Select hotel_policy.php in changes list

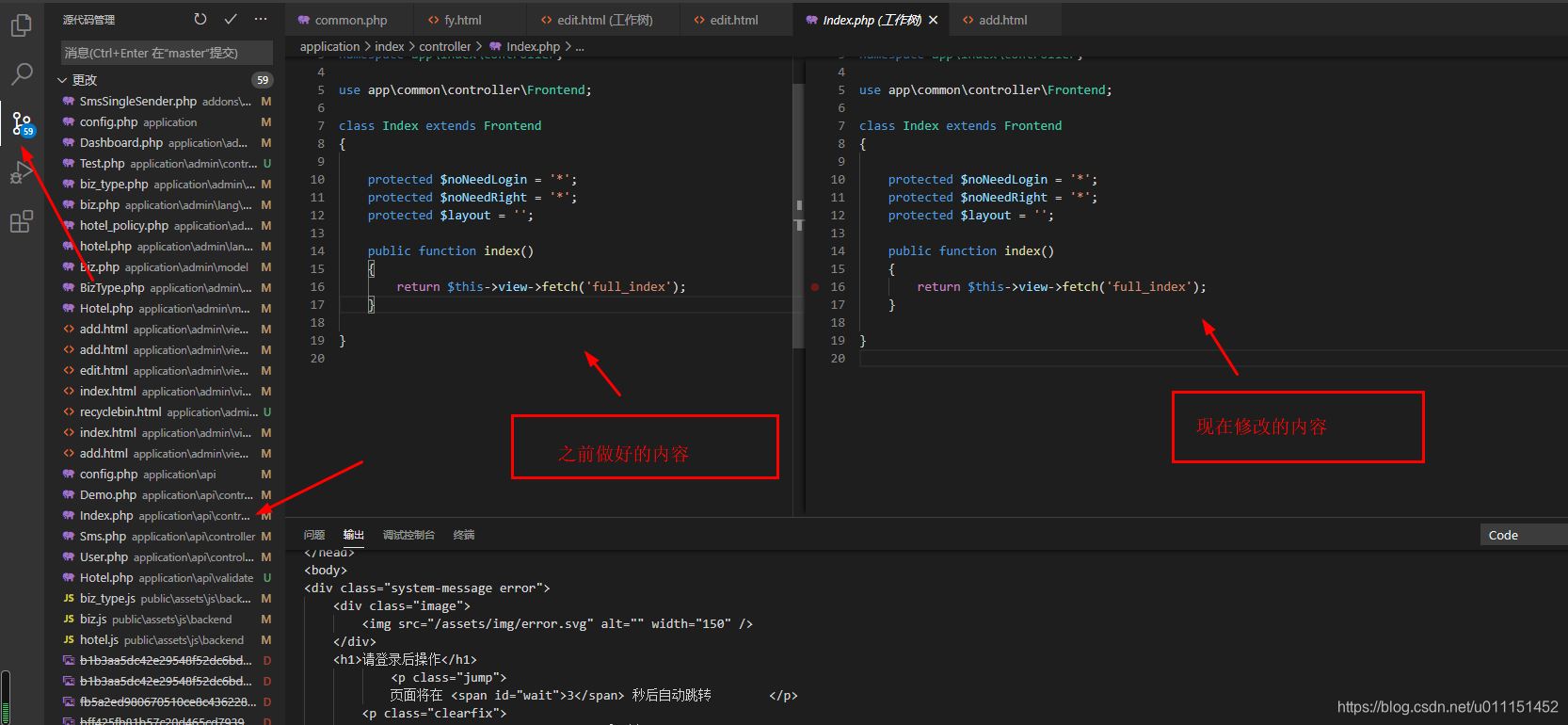165,226
